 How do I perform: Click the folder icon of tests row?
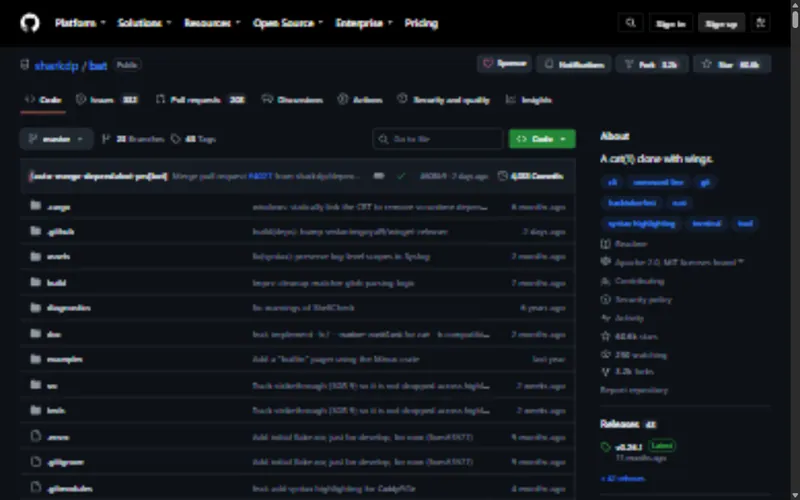35,410
